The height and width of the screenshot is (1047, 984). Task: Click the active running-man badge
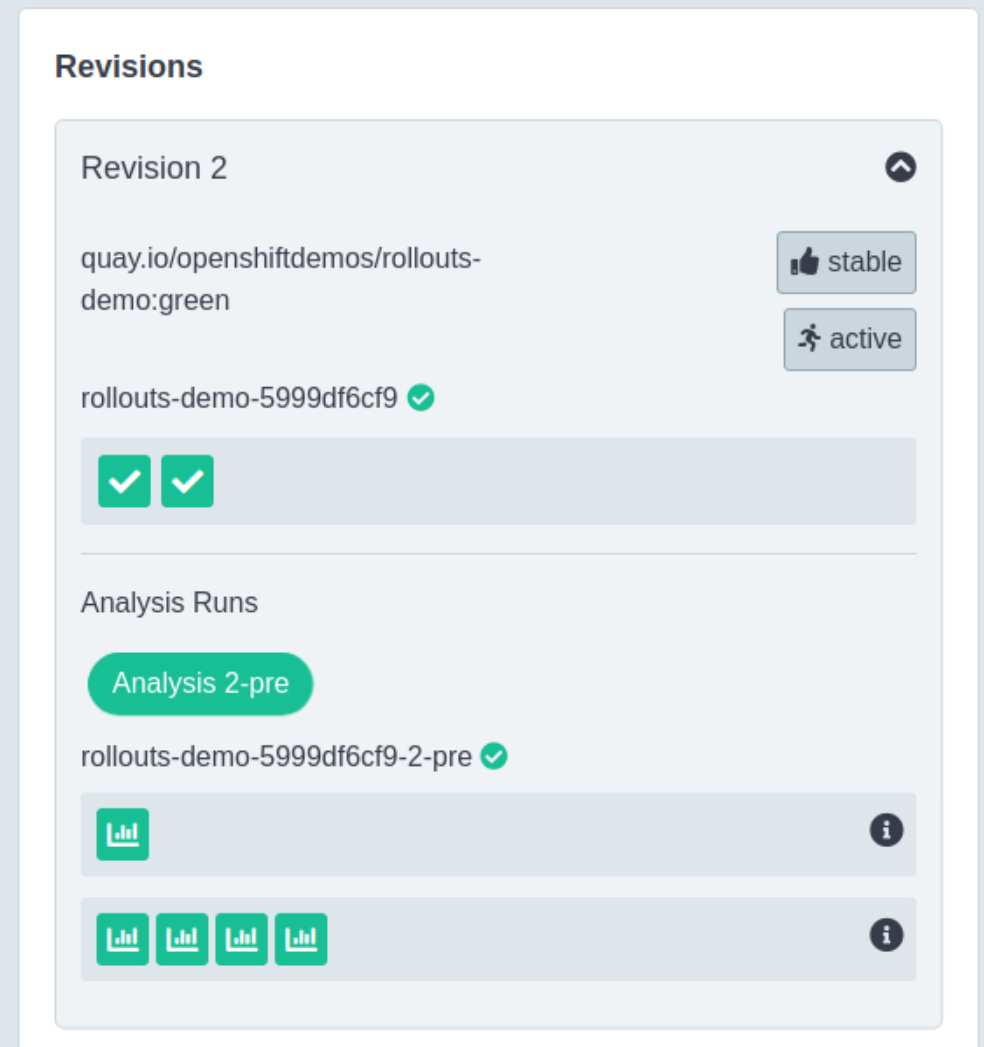(849, 339)
